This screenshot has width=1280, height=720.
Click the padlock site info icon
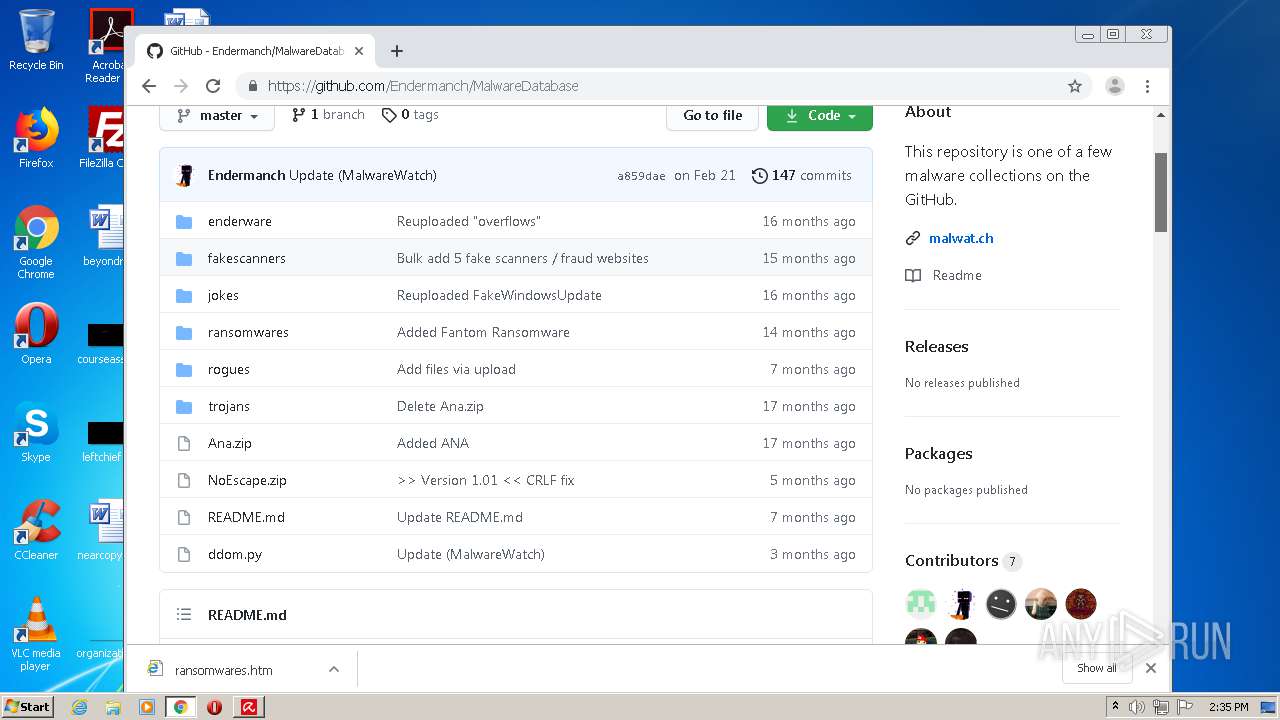click(253, 86)
